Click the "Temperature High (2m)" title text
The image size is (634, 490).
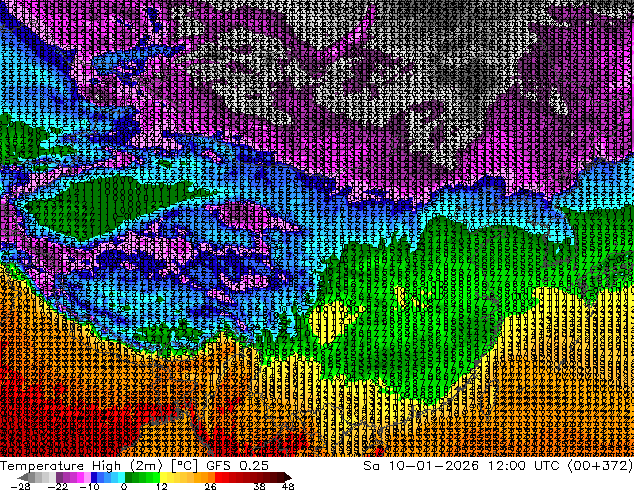click(x=81, y=466)
